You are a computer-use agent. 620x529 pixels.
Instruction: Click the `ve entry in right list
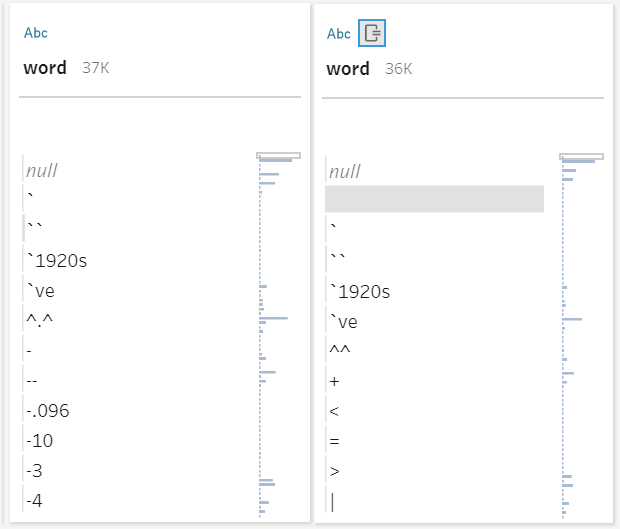click(x=345, y=322)
